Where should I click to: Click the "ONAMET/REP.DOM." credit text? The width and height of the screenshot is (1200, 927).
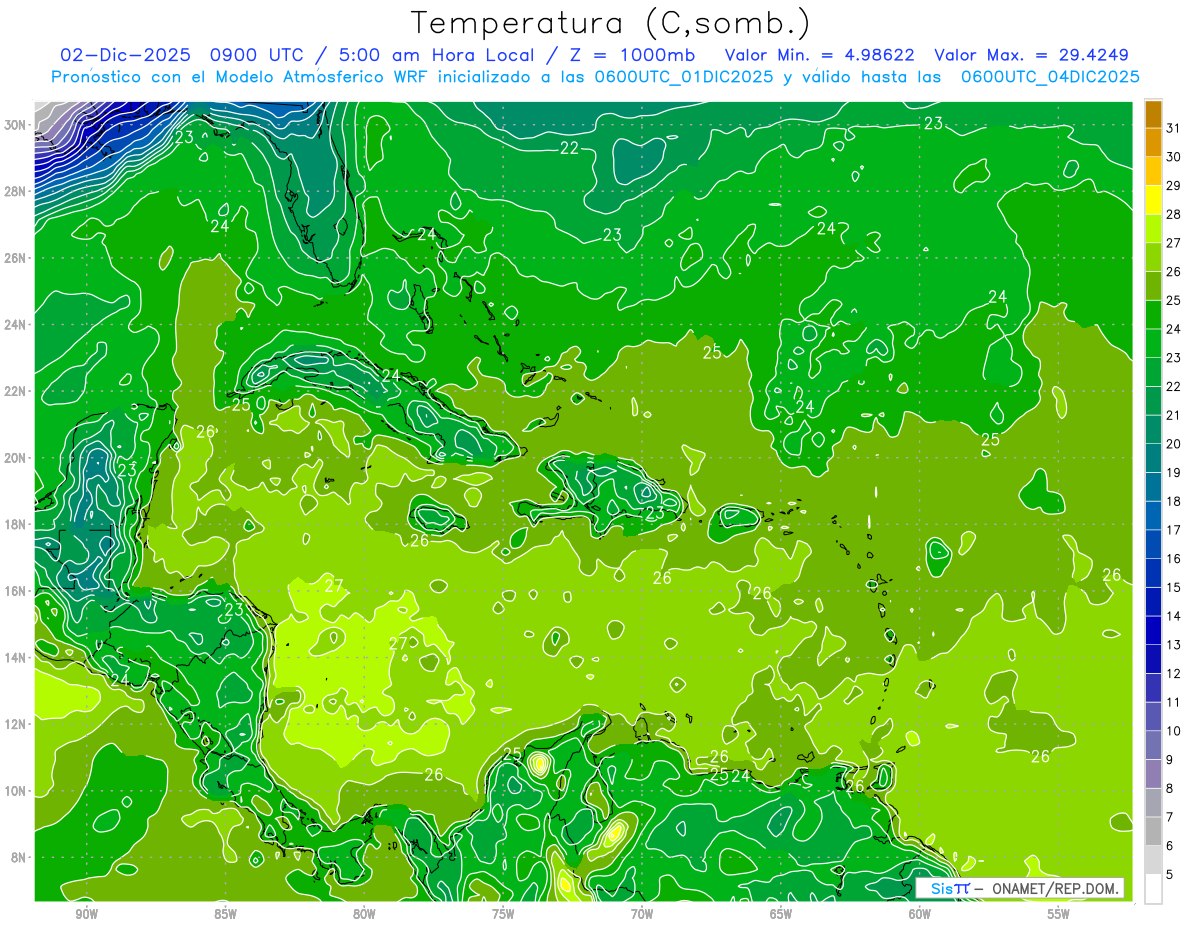pyautogui.click(x=1054, y=889)
